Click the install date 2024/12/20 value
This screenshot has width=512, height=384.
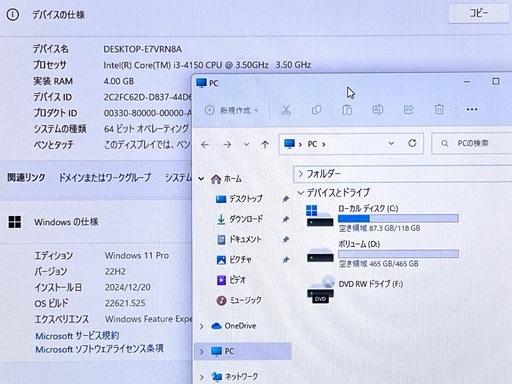click(x=128, y=287)
